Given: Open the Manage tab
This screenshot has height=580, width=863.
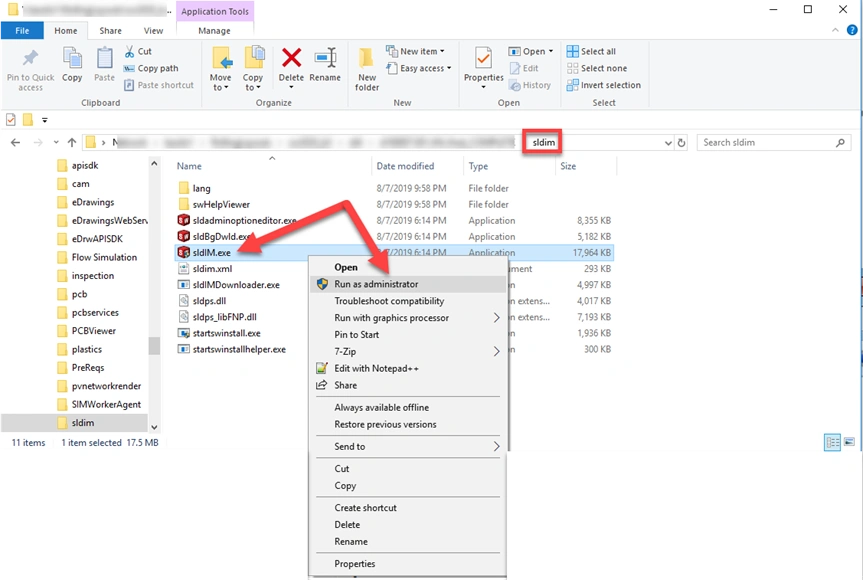Looking at the screenshot, I should [x=214, y=31].
